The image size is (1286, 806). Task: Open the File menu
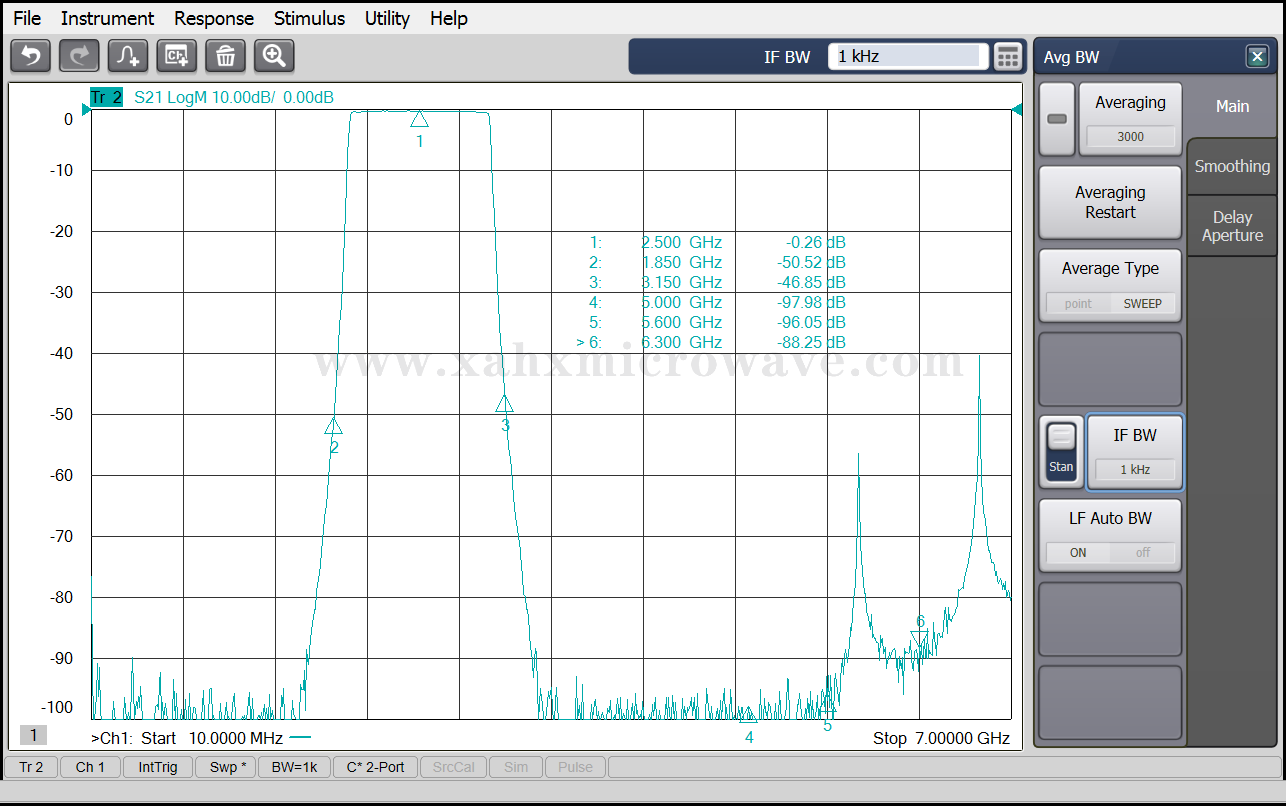pyautogui.click(x=27, y=18)
